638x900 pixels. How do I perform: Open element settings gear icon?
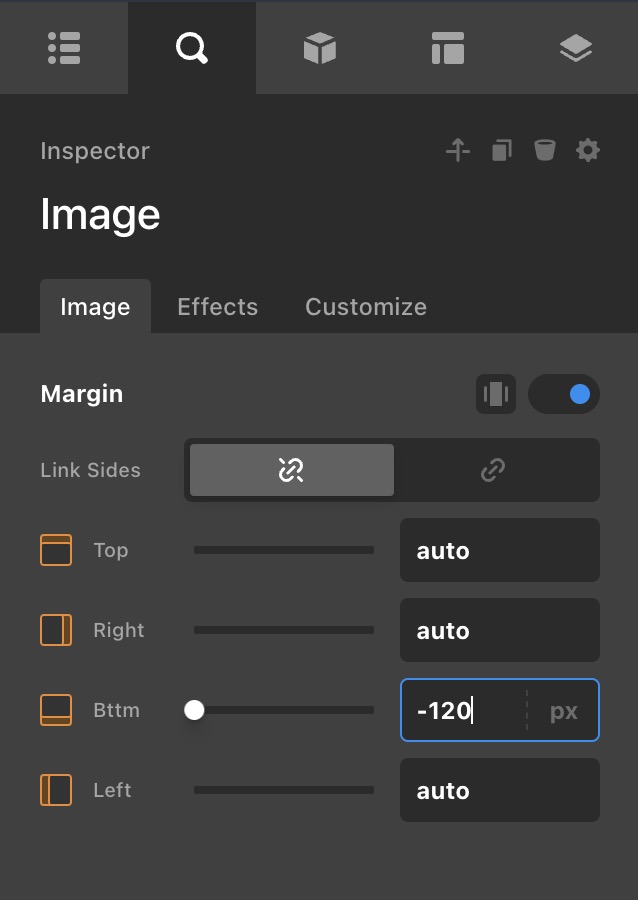pyautogui.click(x=588, y=151)
